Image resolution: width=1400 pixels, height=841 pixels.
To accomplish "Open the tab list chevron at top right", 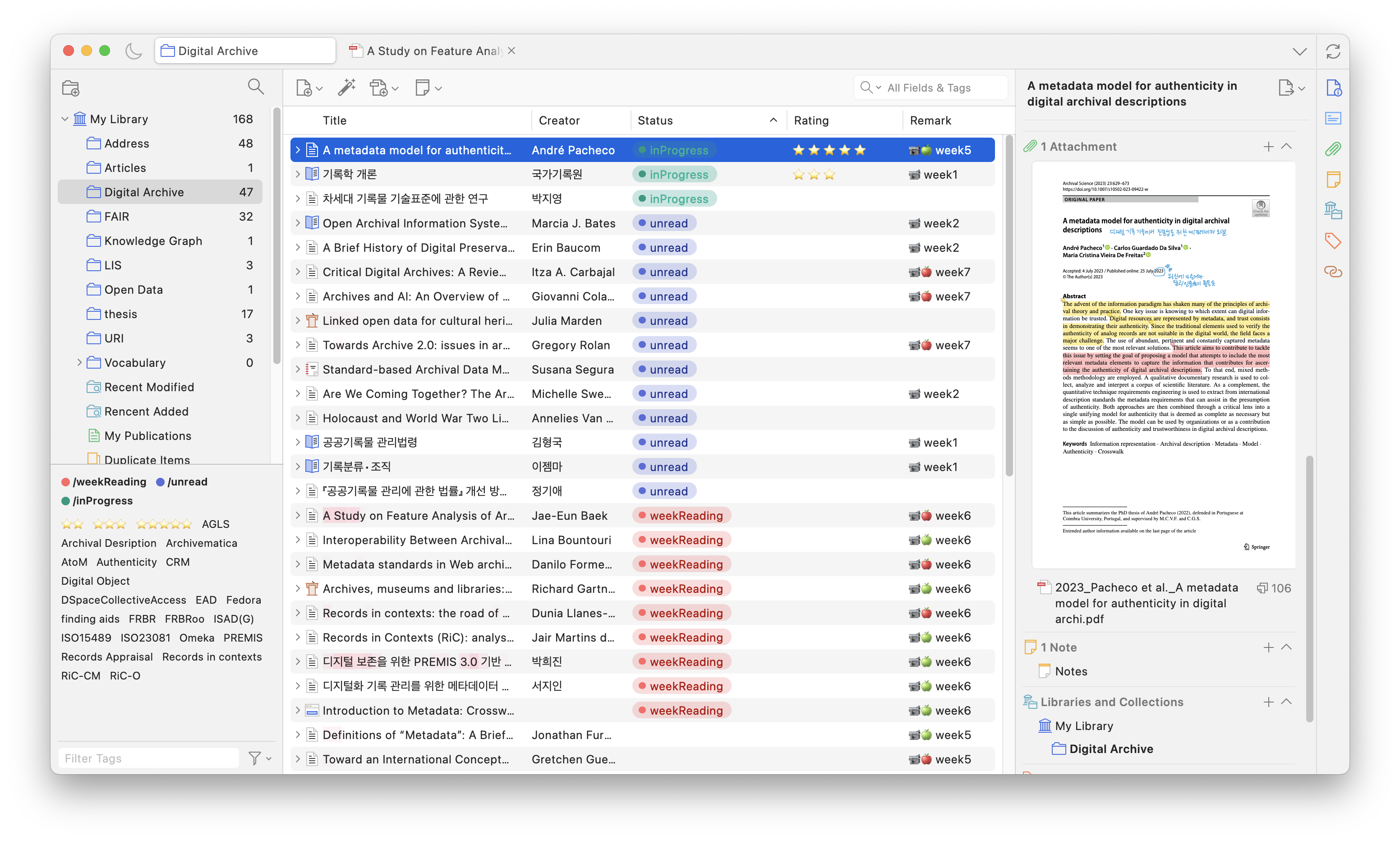I will pyautogui.click(x=1299, y=51).
